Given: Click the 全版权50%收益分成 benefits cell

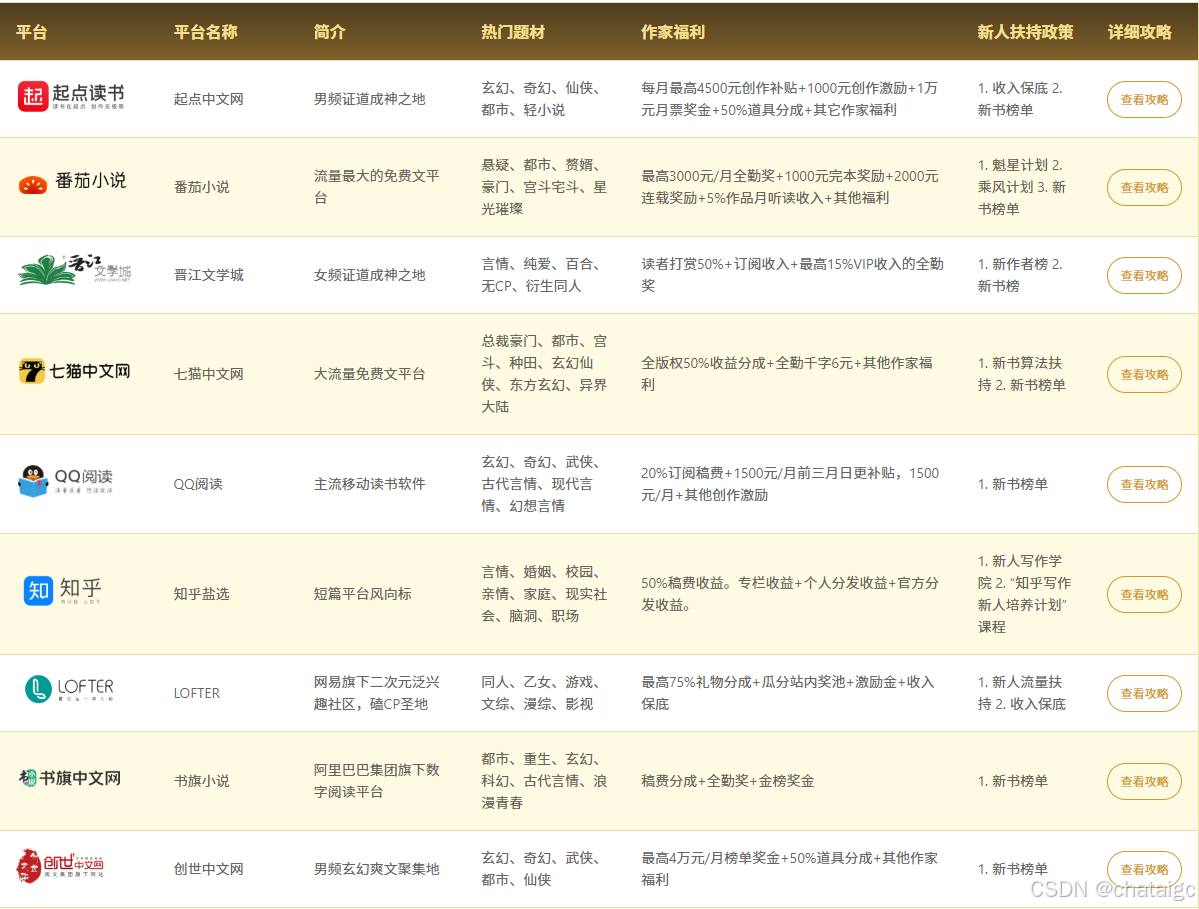Looking at the screenshot, I should pos(787,375).
